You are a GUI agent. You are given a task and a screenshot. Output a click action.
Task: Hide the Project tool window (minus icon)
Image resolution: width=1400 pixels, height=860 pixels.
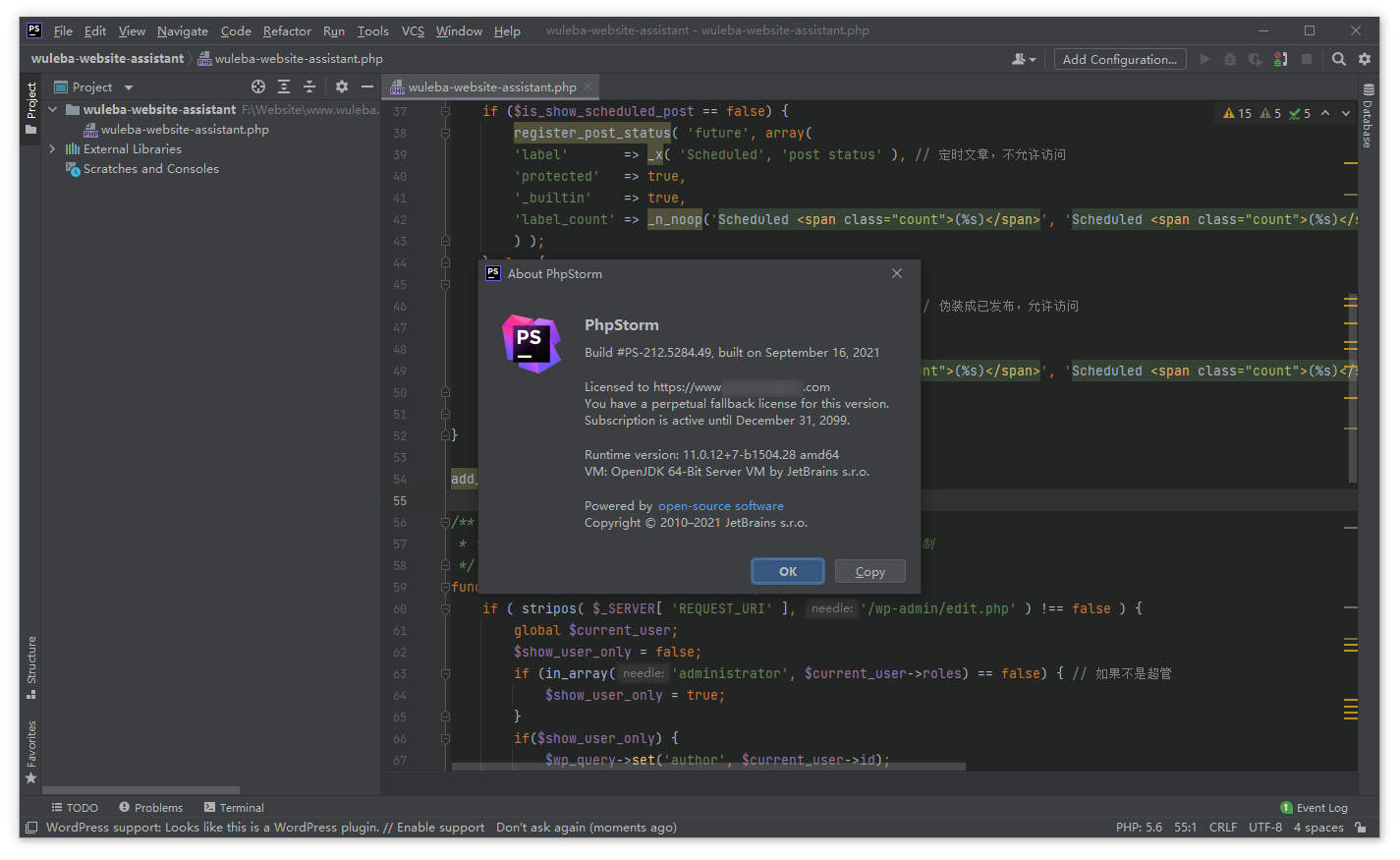pyautogui.click(x=367, y=86)
